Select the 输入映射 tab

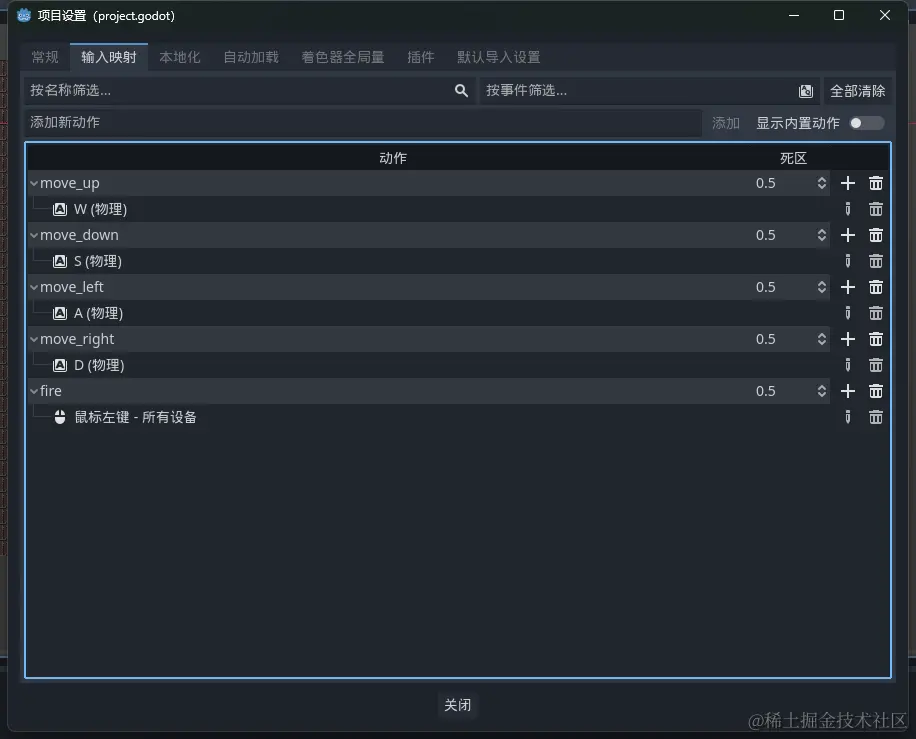[x=109, y=57]
